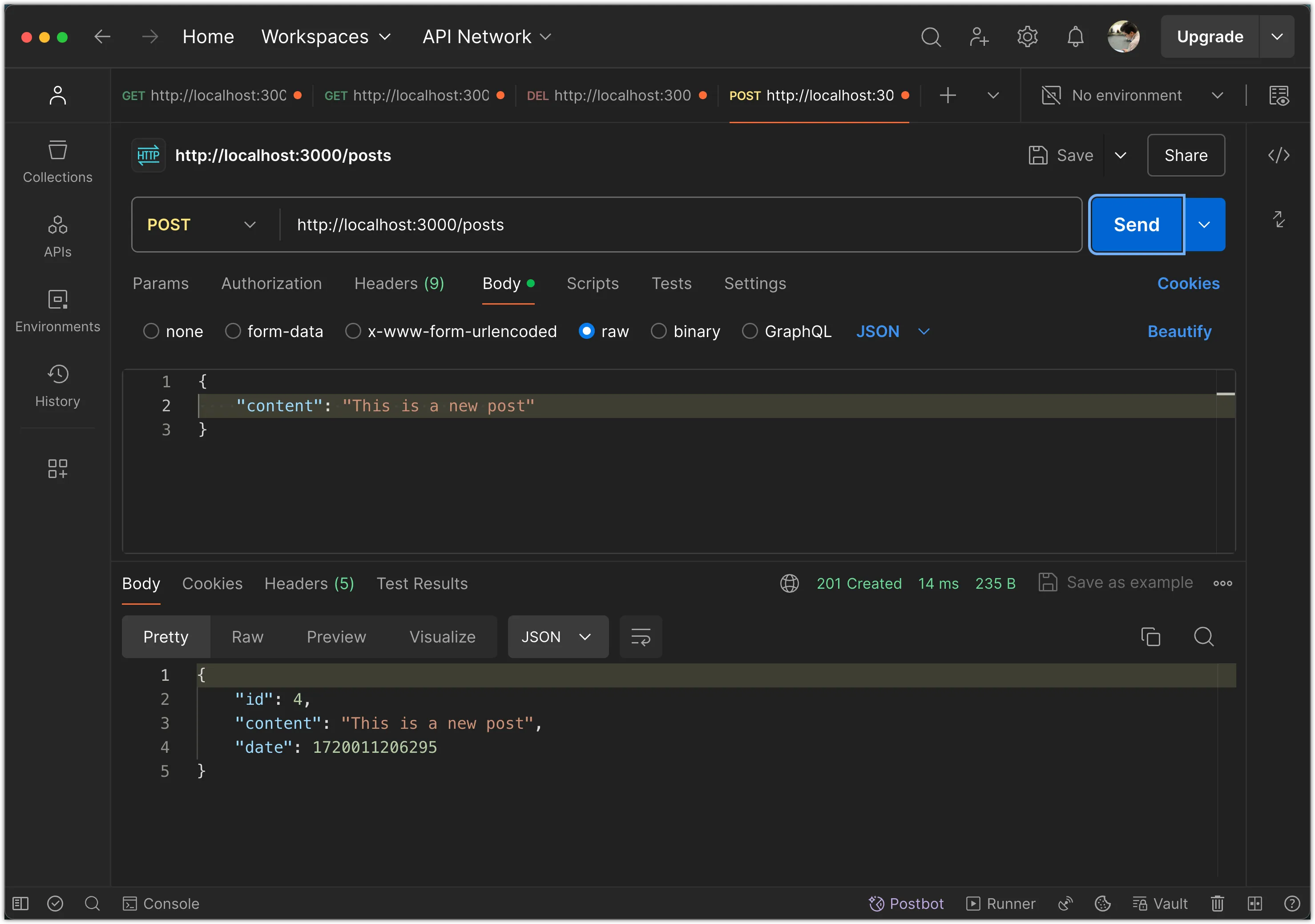Open the response more options ellipsis
This screenshot has height=924, width=1315.
[x=1222, y=583]
